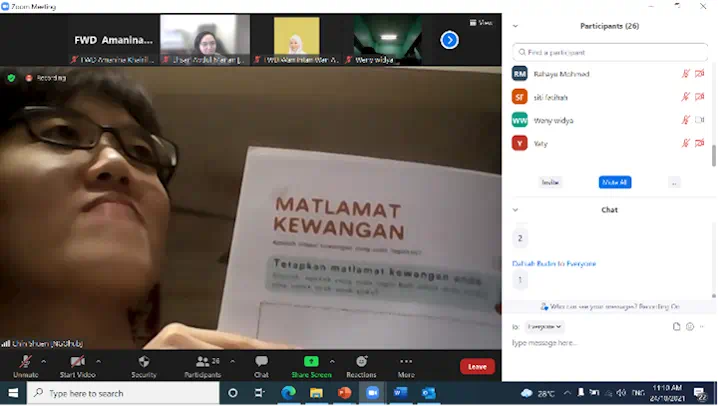This screenshot has width=720, height=406.
Task: Toggle the Chat panel from toolbar
Action: (261, 367)
